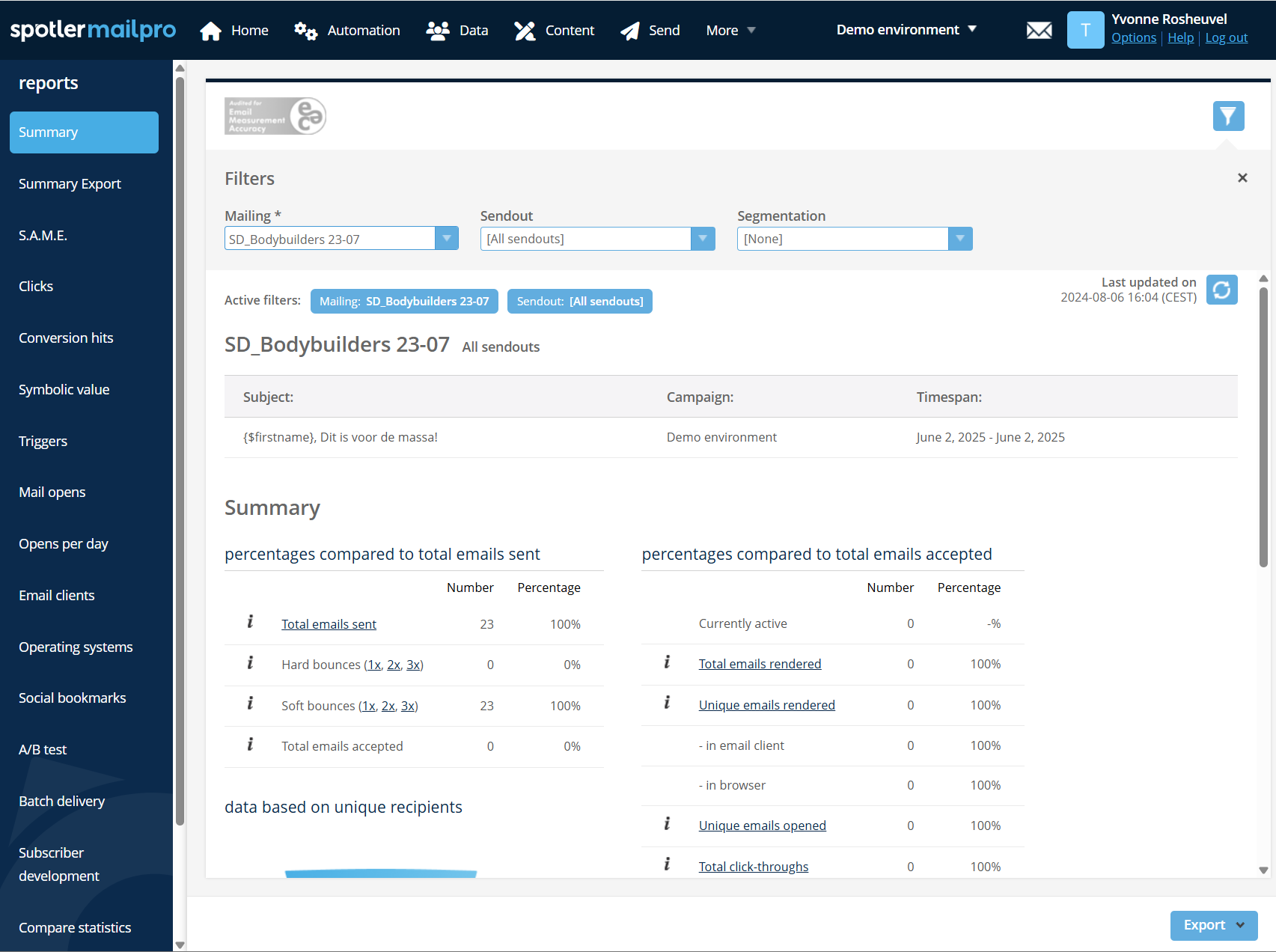Click the Help link
Image resolution: width=1276 pixels, height=952 pixels.
[x=1181, y=37]
